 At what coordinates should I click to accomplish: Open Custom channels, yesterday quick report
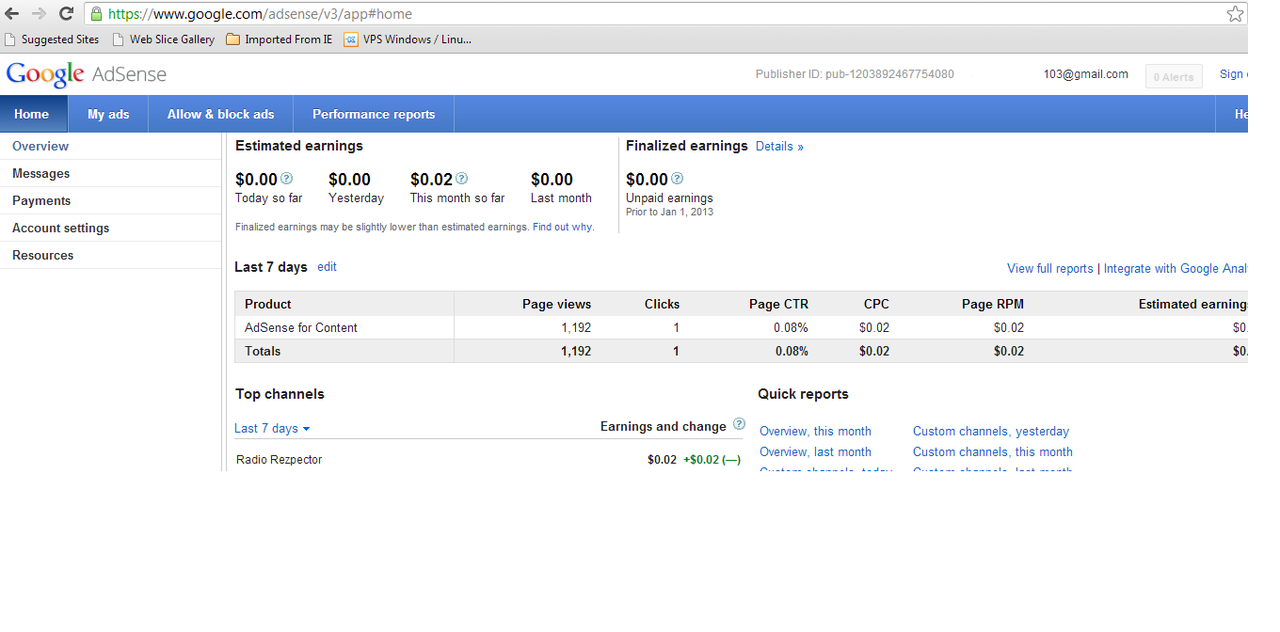point(991,431)
